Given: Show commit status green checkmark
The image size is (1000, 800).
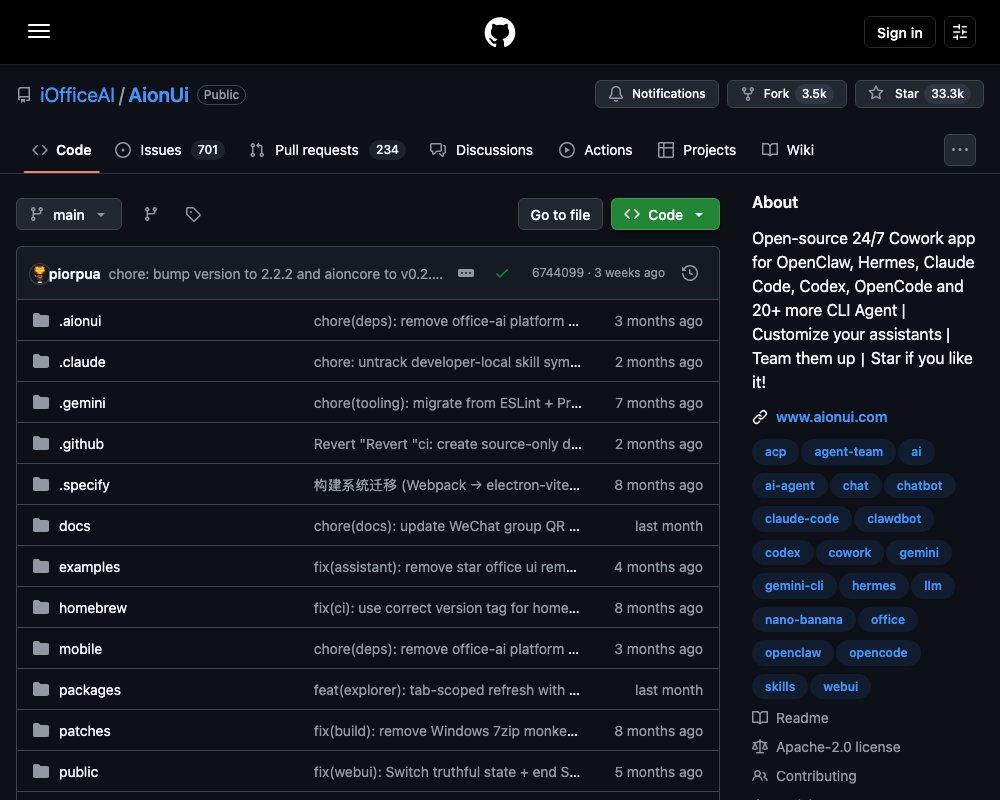Looking at the screenshot, I should (x=502, y=273).
